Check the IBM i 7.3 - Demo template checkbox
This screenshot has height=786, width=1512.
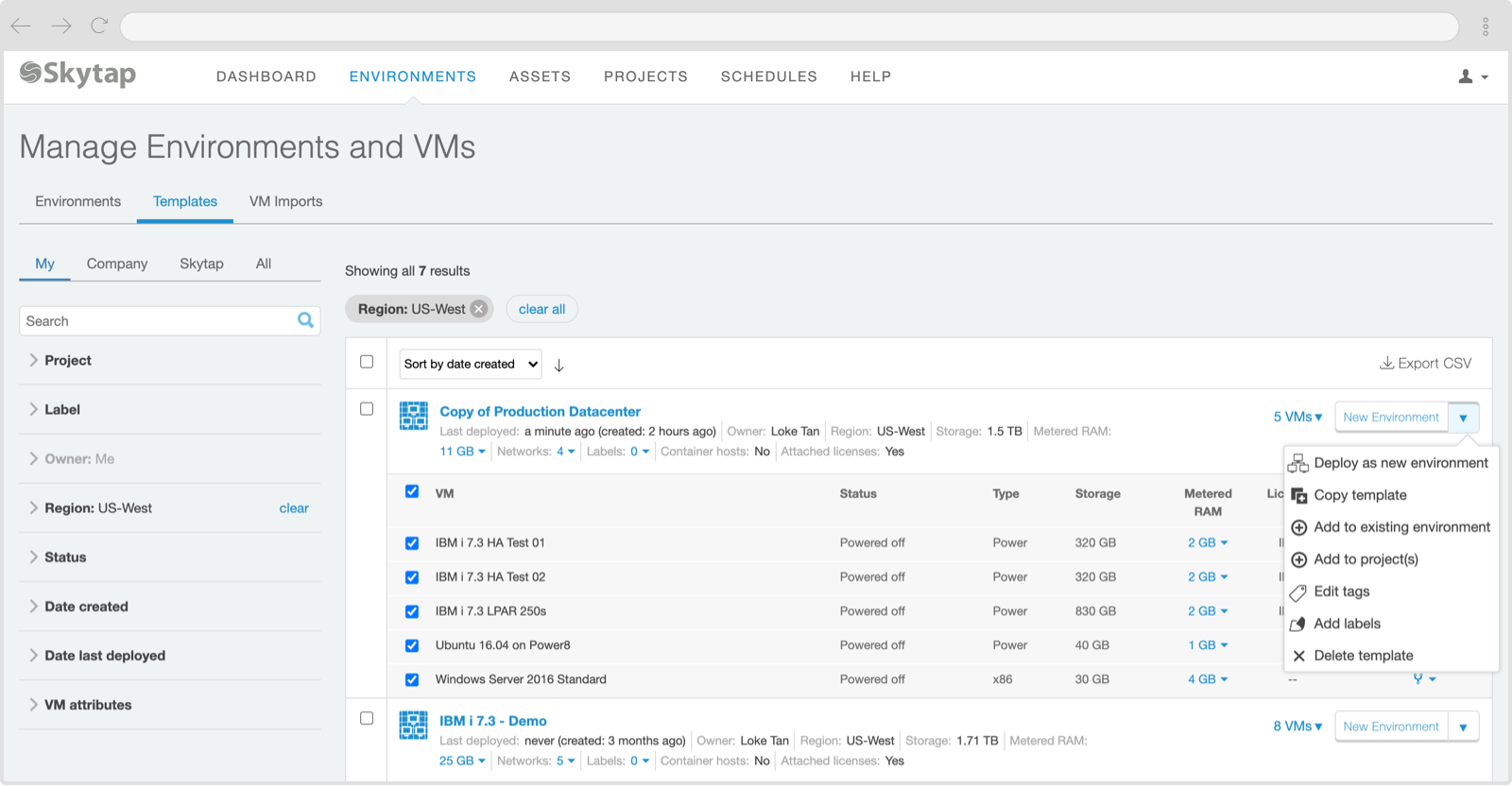(367, 718)
